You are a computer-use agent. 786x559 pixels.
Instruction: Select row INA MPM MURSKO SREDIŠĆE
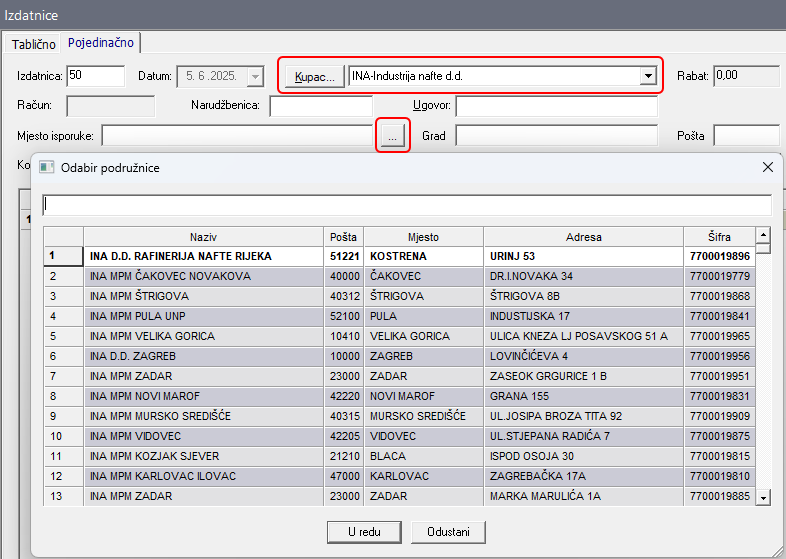(400, 416)
